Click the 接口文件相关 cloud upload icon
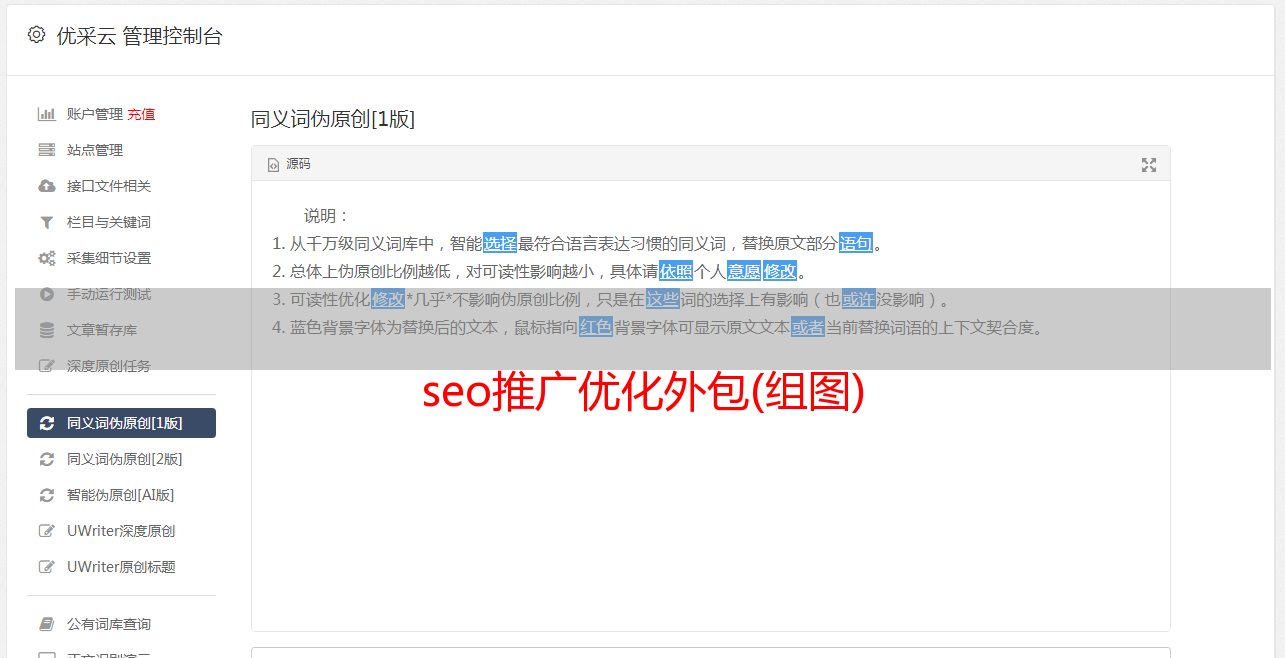The height and width of the screenshot is (658, 1285). click(x=46, y=186)
